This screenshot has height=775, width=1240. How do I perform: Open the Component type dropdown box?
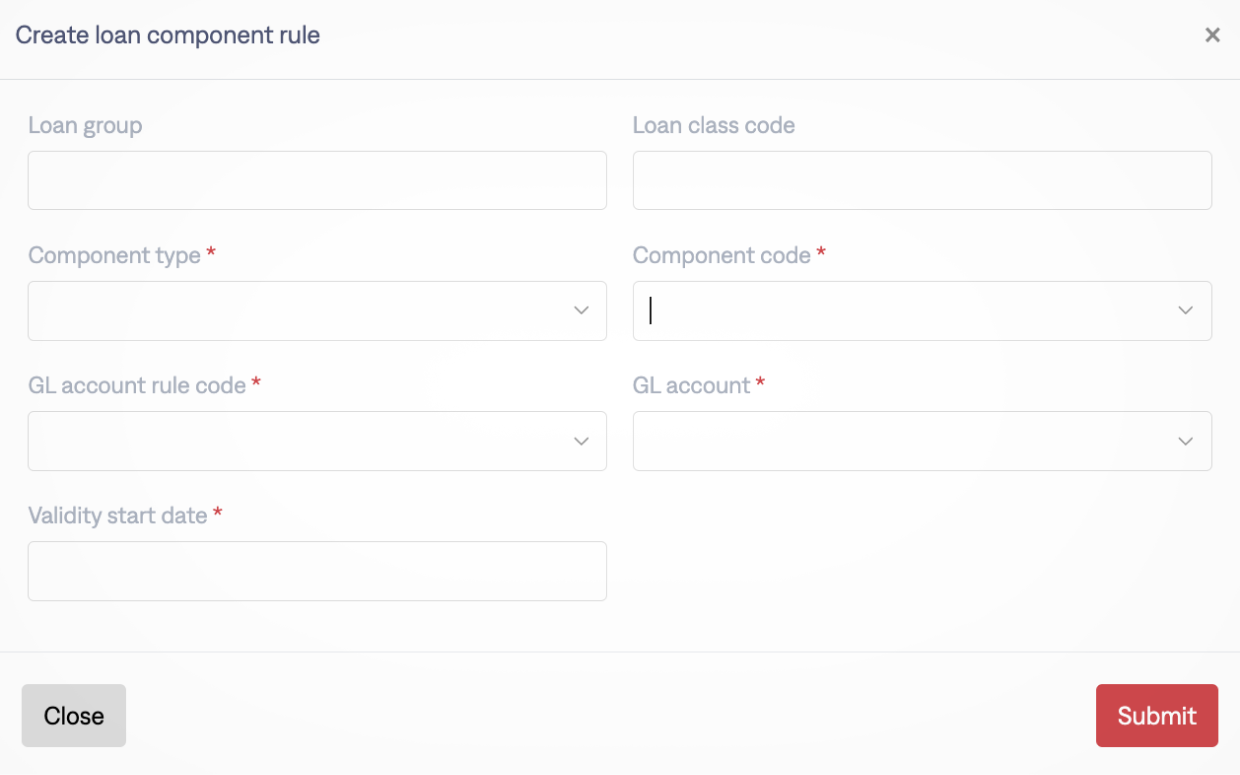[x=300, y=311]
